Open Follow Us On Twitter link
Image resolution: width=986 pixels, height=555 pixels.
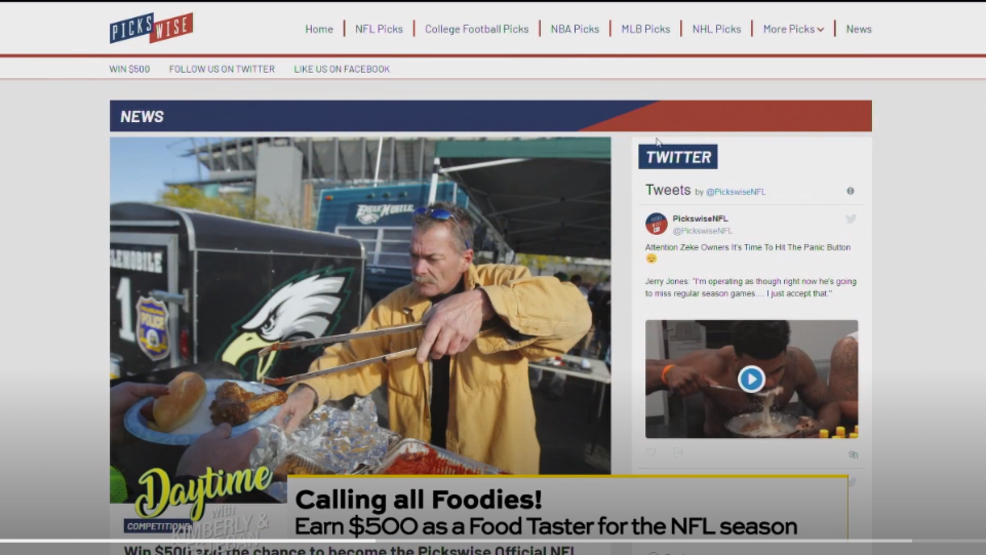point(221,69)
